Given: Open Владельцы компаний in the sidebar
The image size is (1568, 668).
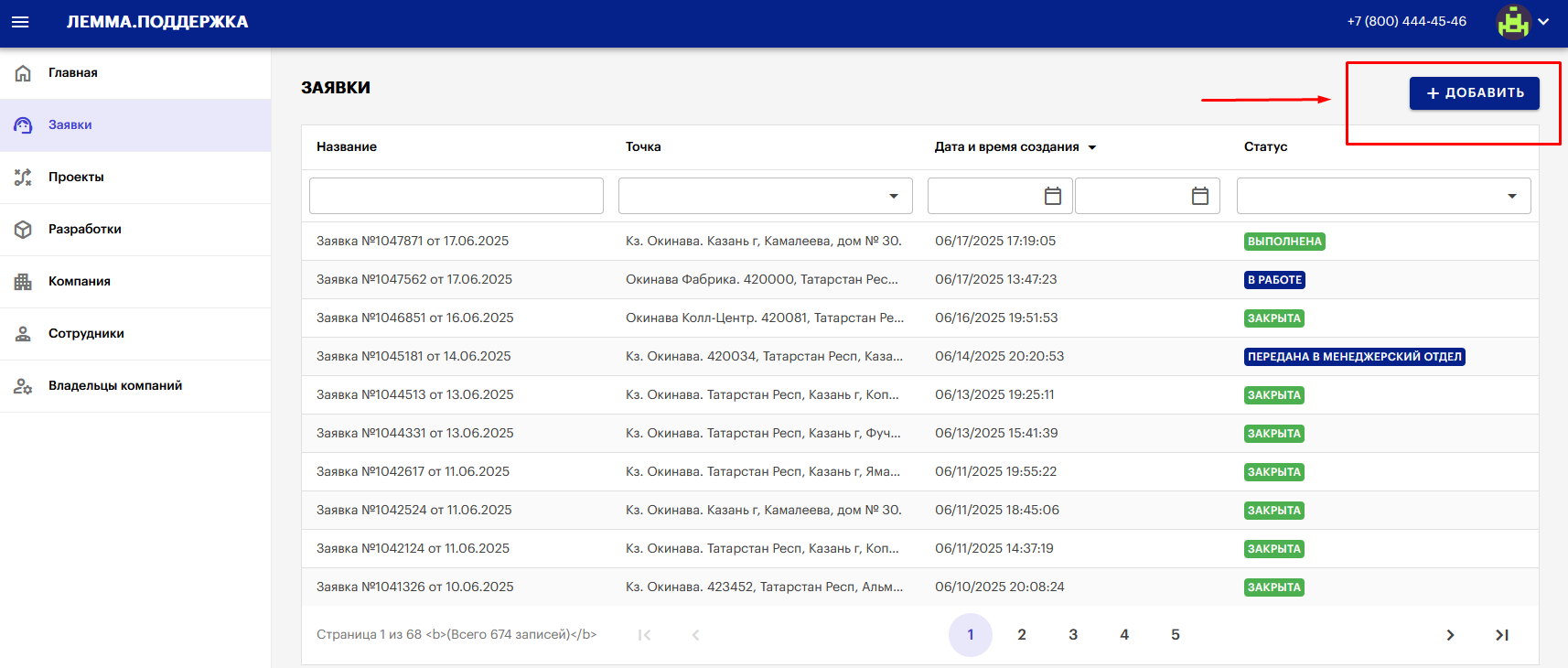Looking at the screenshot, I should tap(115, 386).
